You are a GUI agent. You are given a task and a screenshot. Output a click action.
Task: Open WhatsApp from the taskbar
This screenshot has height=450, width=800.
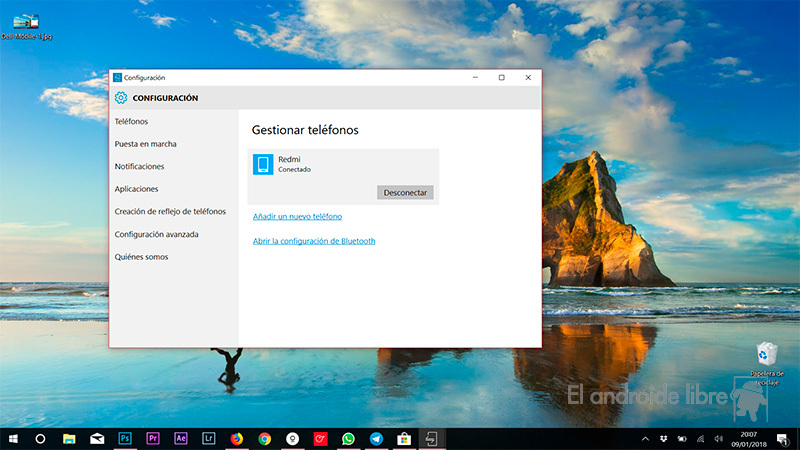348,438
